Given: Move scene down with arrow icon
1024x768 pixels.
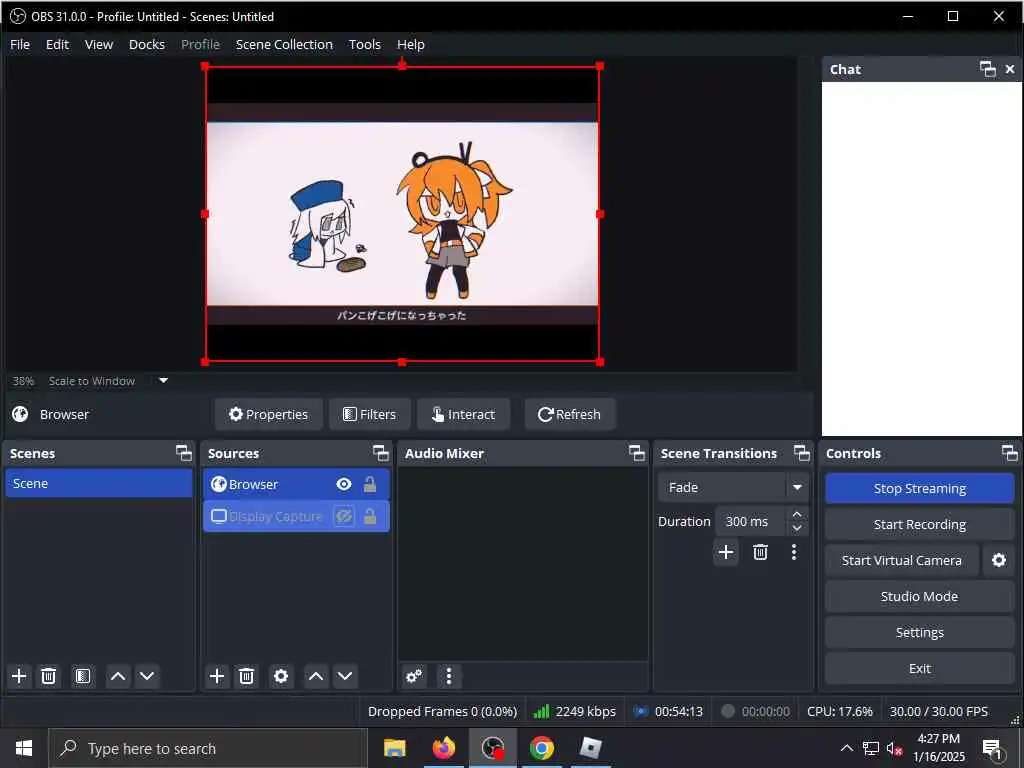Looking at the screenshot, I should coord(148,676).
